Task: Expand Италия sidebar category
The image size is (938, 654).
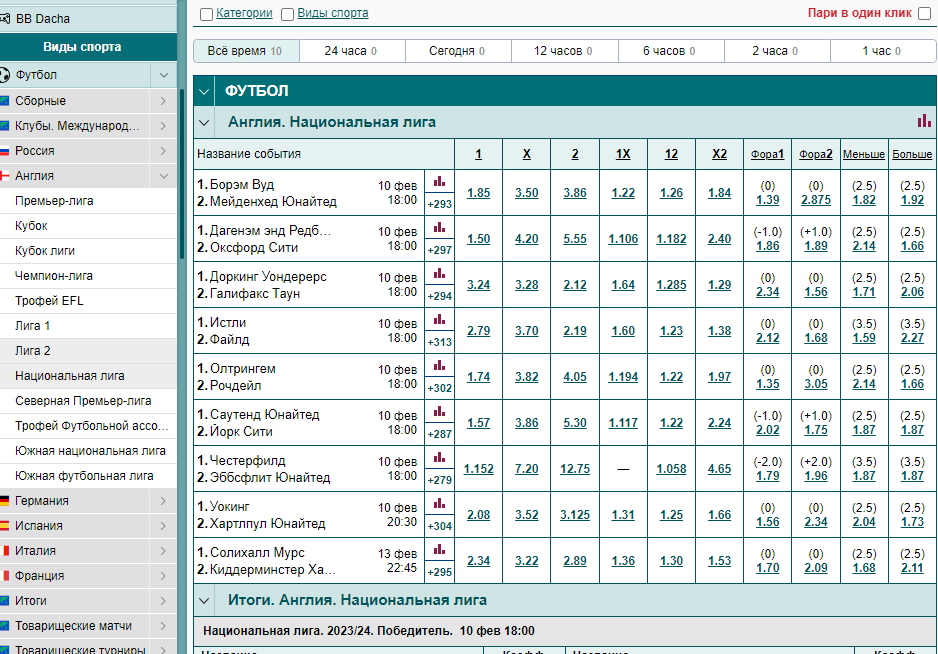Action: pyautogui.click(x=163, y=550)
